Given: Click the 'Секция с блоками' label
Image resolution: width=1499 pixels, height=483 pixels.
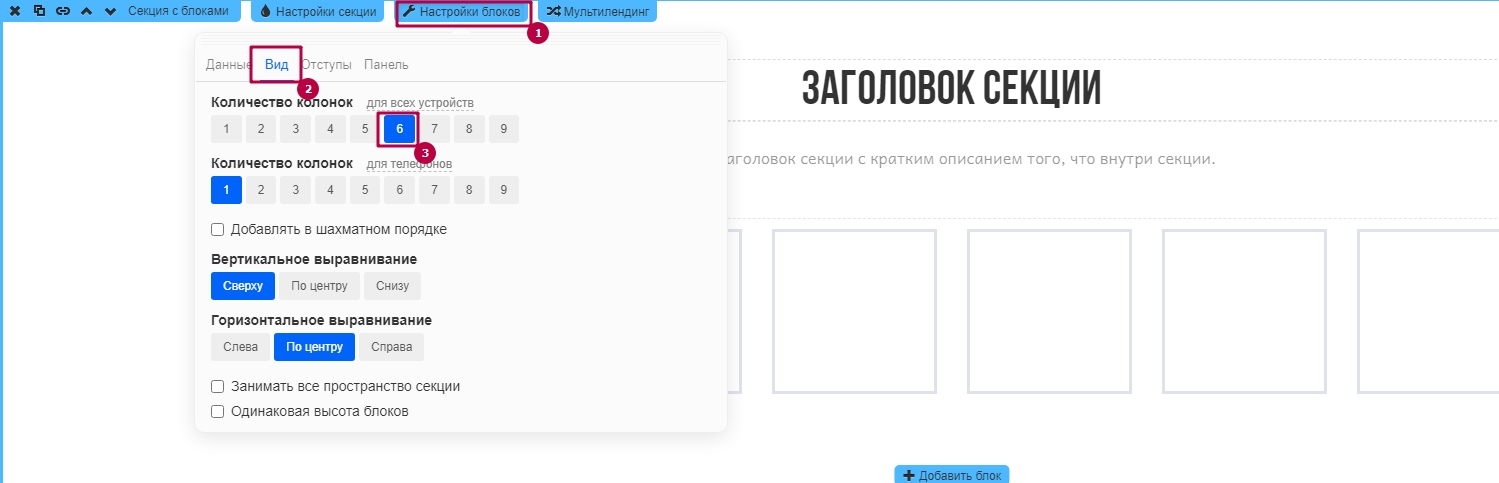Looking at the screenshot, I should coord(179,11).
